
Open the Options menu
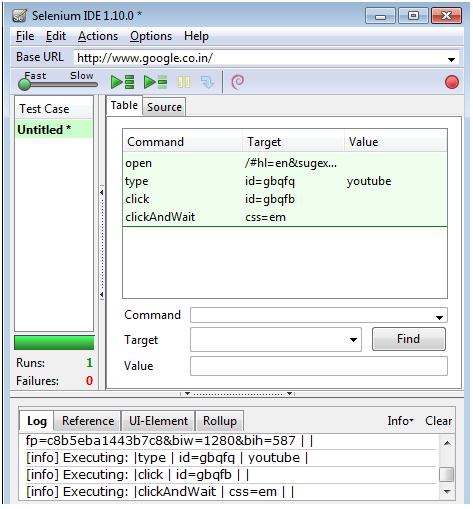point(151,36)
